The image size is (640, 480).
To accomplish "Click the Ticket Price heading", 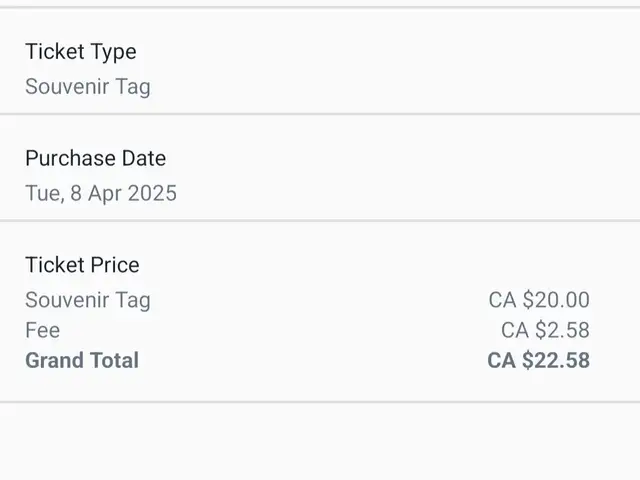I will coord(82,265).
